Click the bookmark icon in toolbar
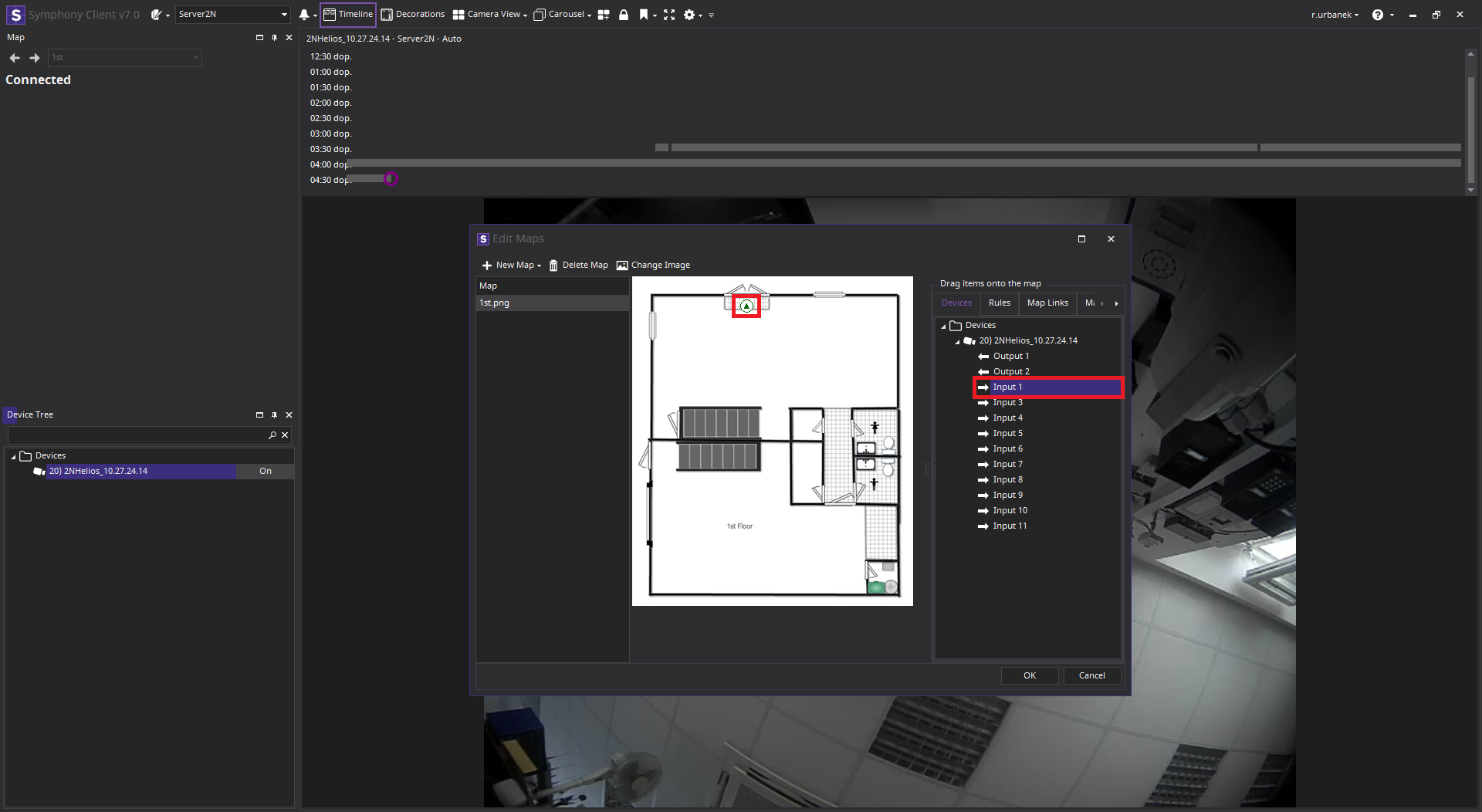 point(643,15)
